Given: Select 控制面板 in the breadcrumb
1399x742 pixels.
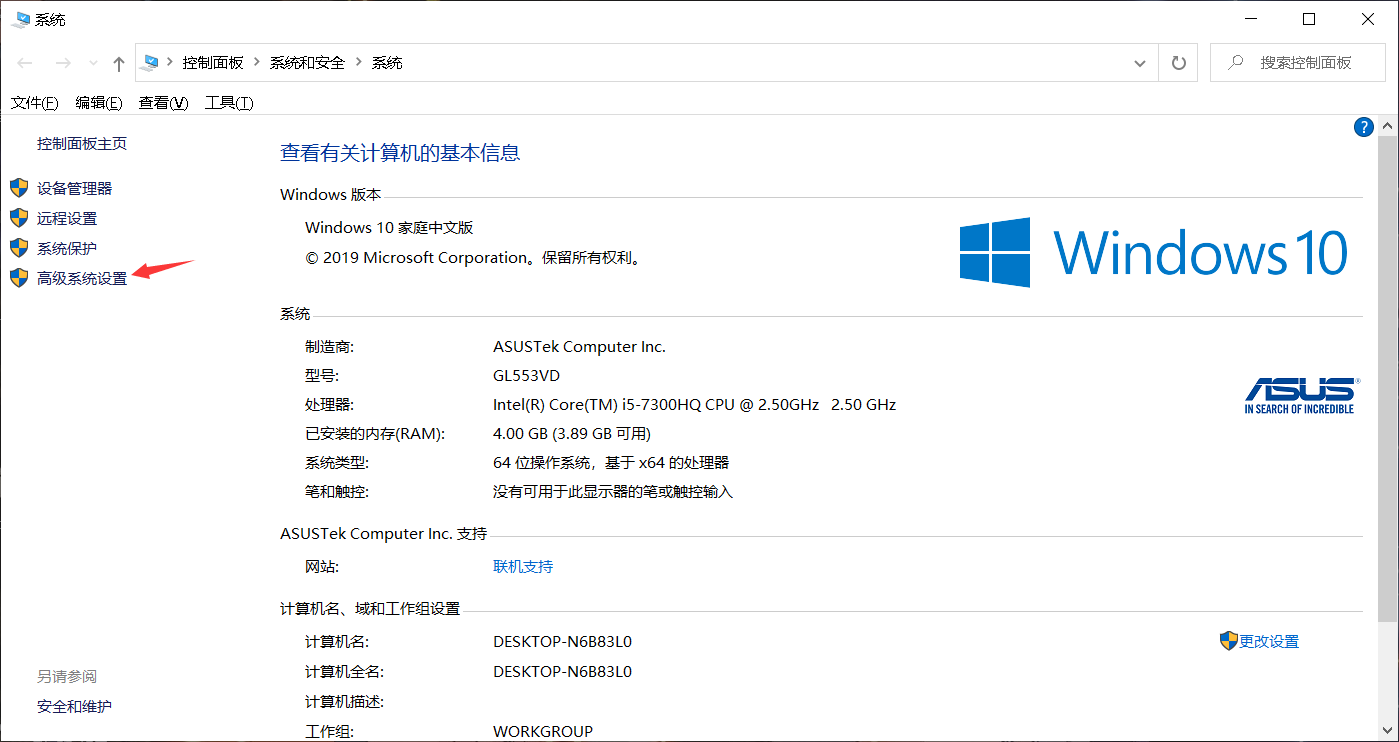Looking at the screenshot, I should point(213,62).
